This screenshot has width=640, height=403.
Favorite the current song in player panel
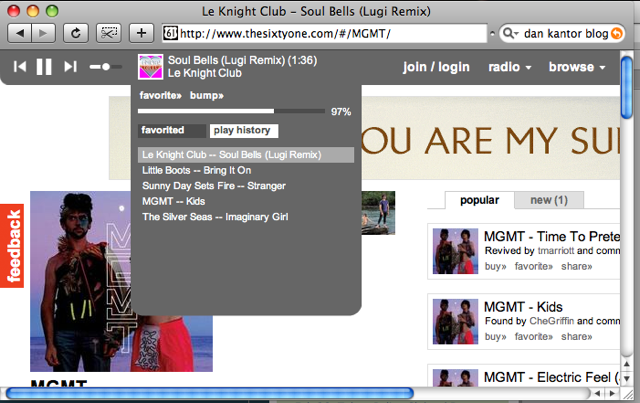click(x=160, y=96)
